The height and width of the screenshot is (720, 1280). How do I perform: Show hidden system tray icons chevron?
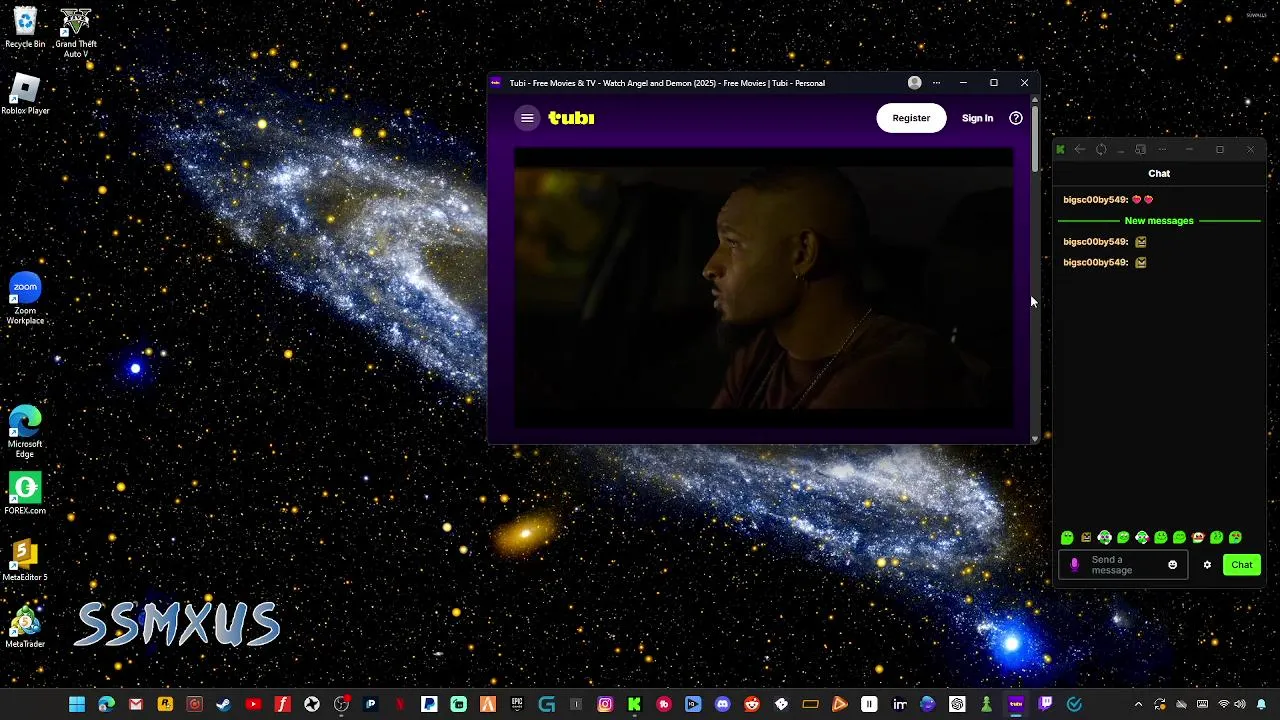click(1138, 705)
